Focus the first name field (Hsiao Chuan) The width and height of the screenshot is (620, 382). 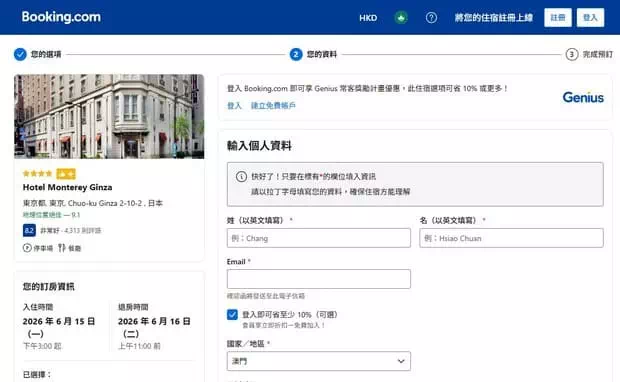[511, 238]
